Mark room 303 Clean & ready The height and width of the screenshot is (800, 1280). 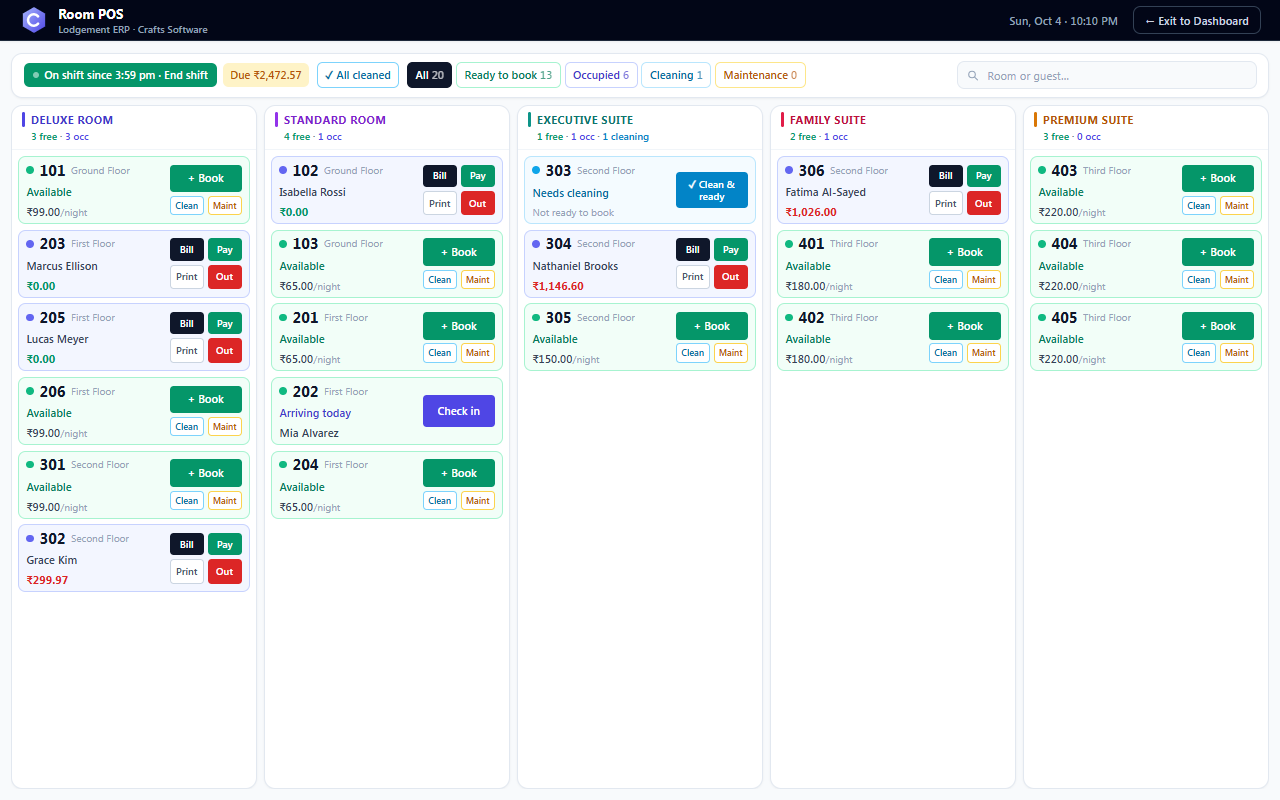712,190
